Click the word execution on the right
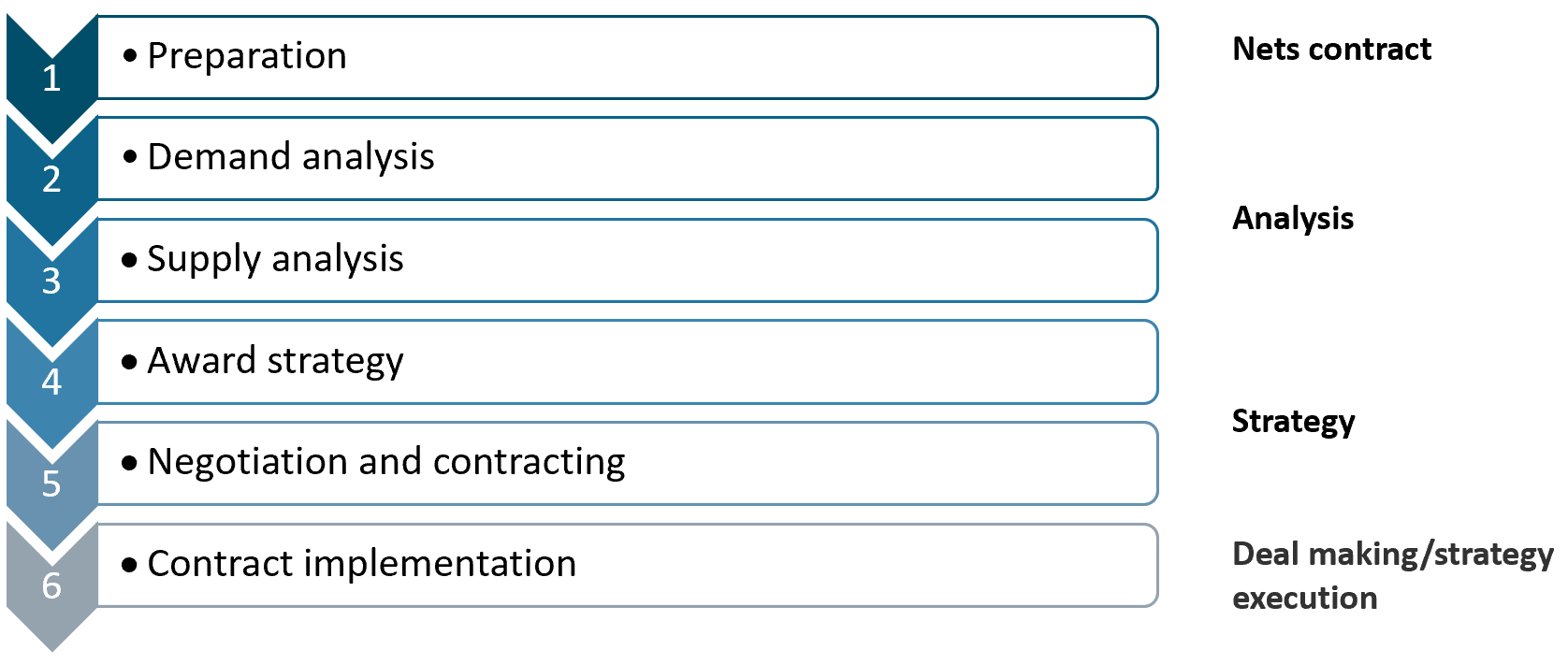Image resolution: width=1568 pixels, height=664 pixels. 1305,599
